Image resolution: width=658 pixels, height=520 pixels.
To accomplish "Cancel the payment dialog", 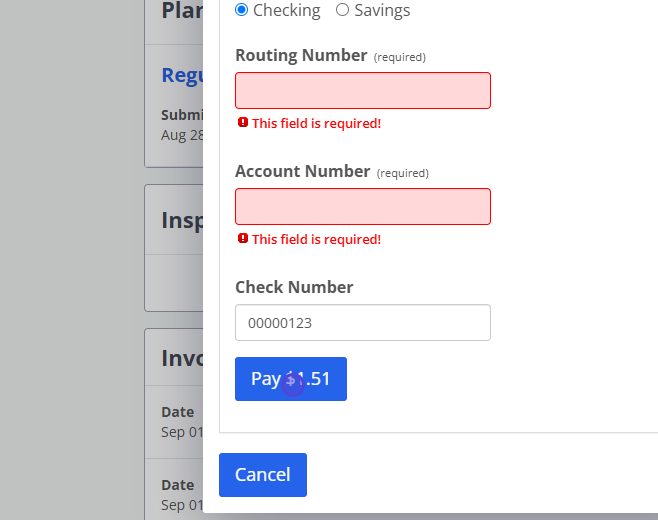I will (263, 475).
